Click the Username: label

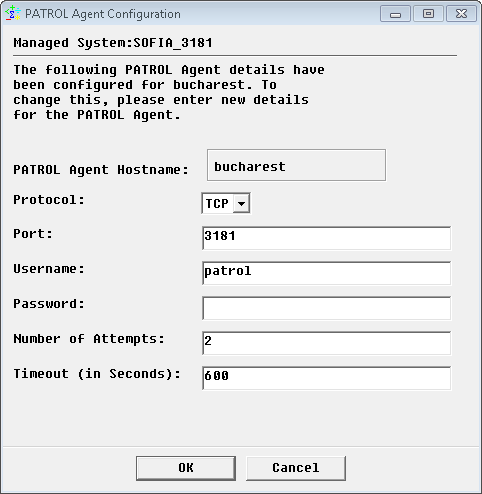pyautogui.click(x=49, y=269)
